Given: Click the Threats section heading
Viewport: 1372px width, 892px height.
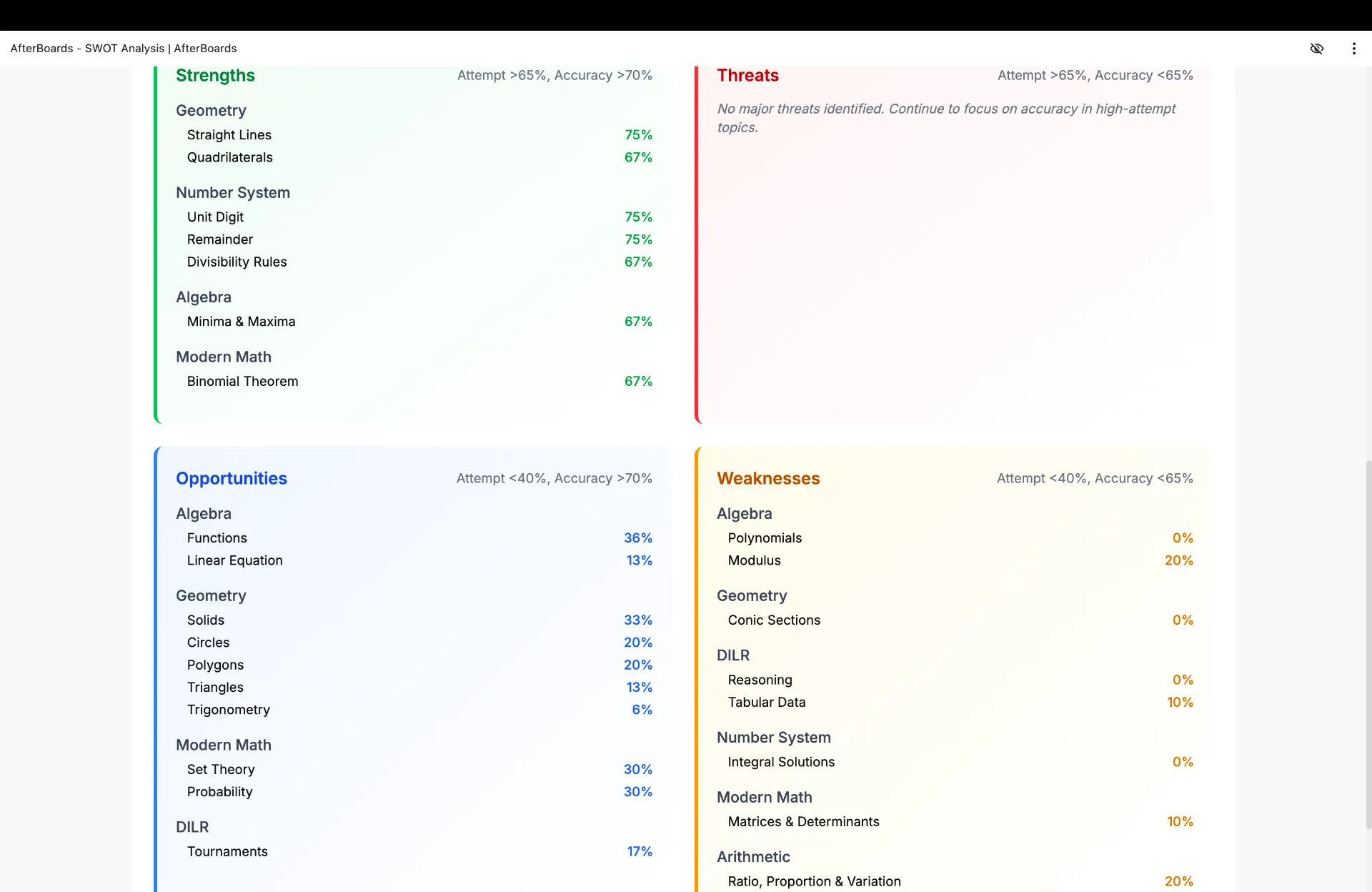Looking at the screenshot, I should coord(747,75).
